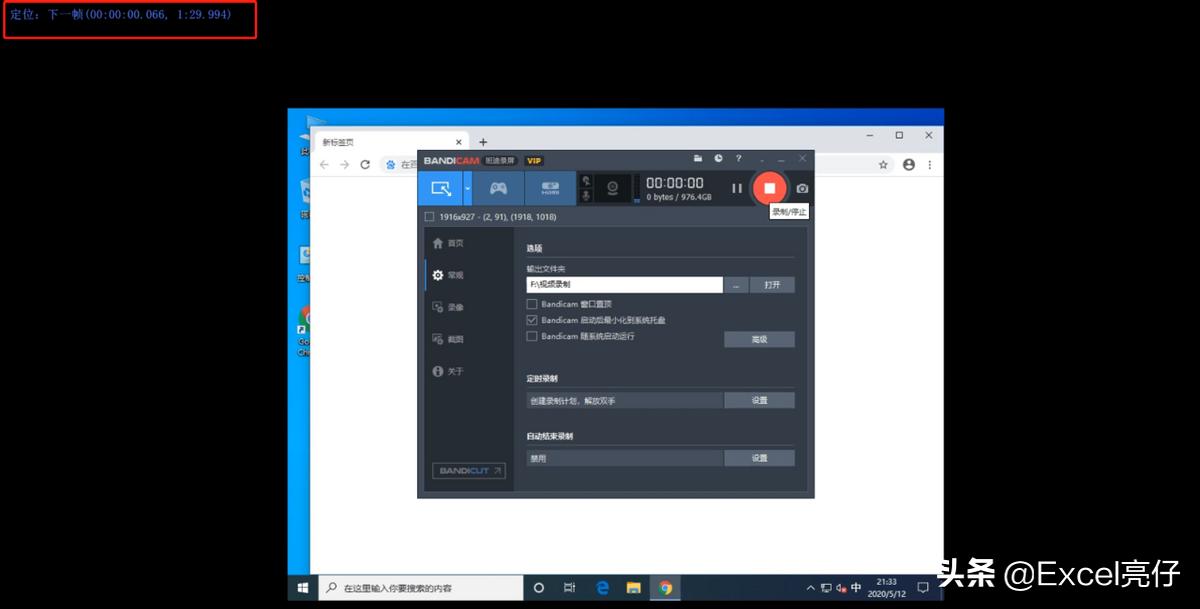Bookmark page with Chrome star icon

(883, 164)
